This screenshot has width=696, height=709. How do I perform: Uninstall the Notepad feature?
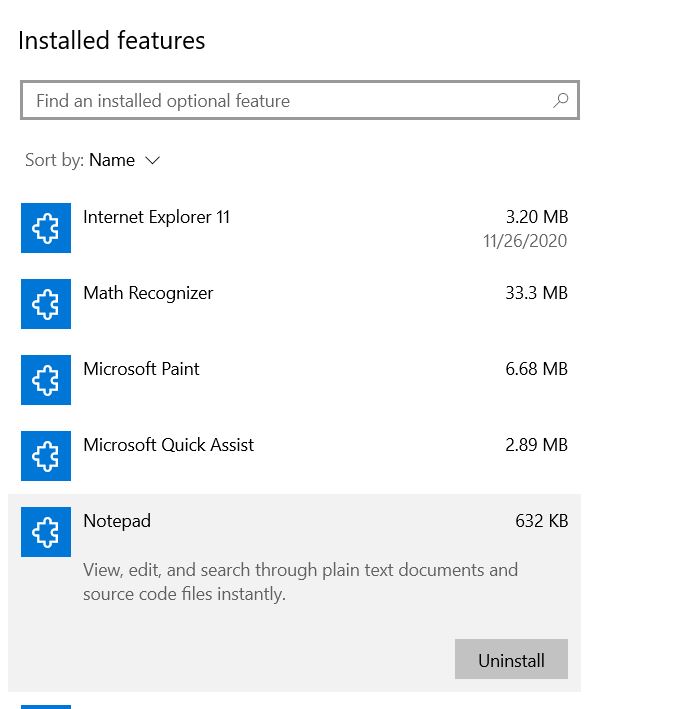[x=511, y=659]
